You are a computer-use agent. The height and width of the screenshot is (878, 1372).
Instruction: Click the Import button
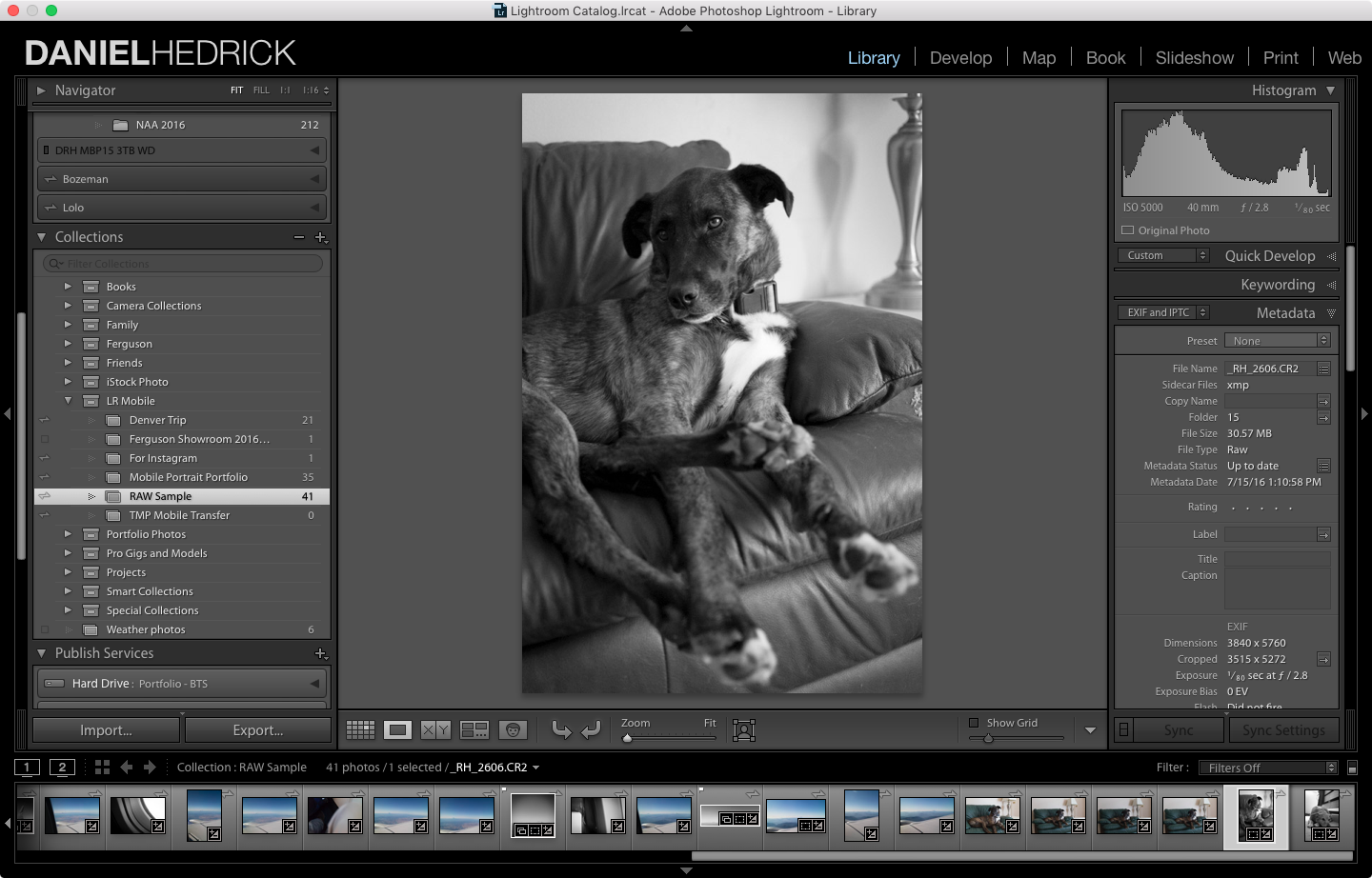[106, 730]
